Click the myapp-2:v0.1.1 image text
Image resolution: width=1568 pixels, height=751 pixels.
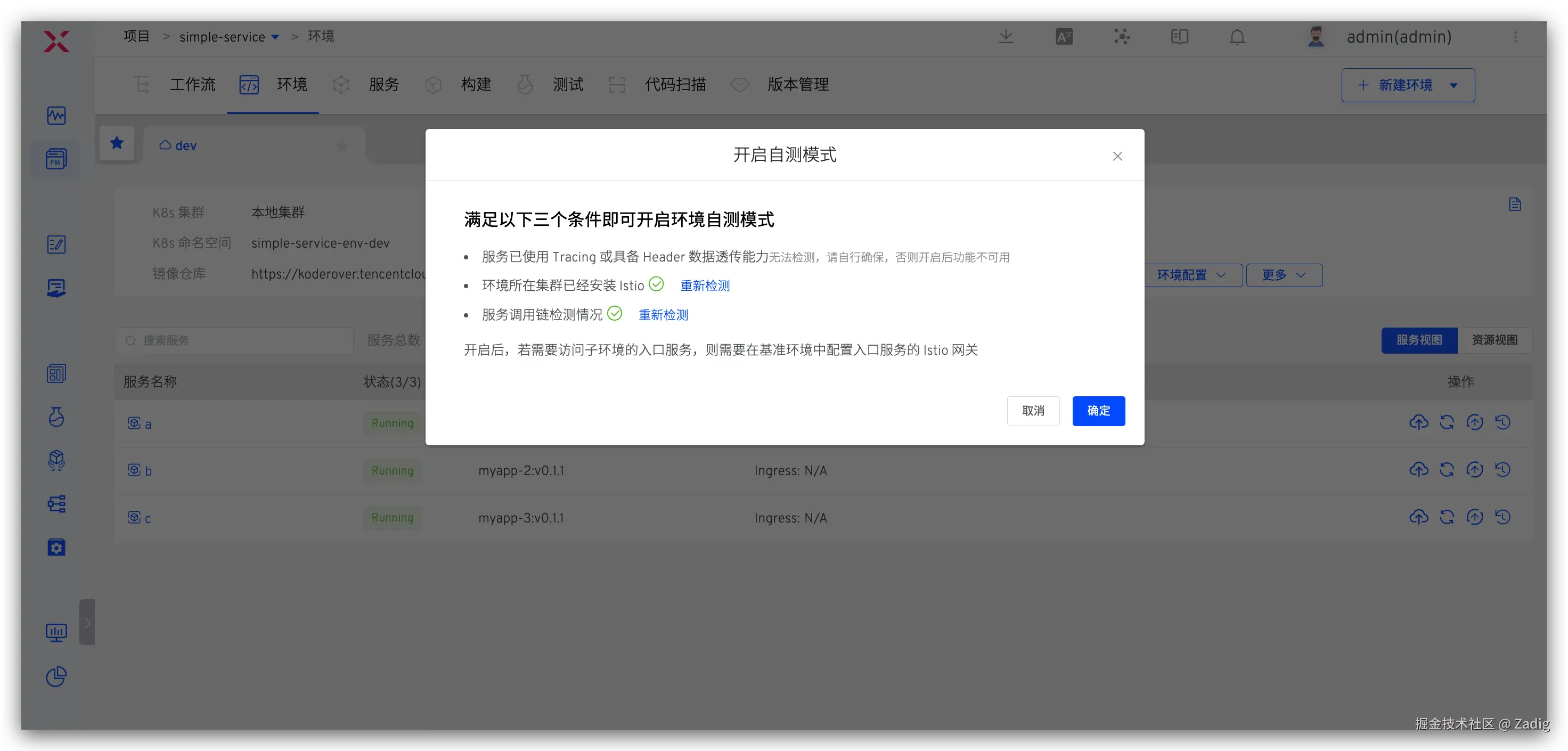pyautogui.click(x=521, y=470)
